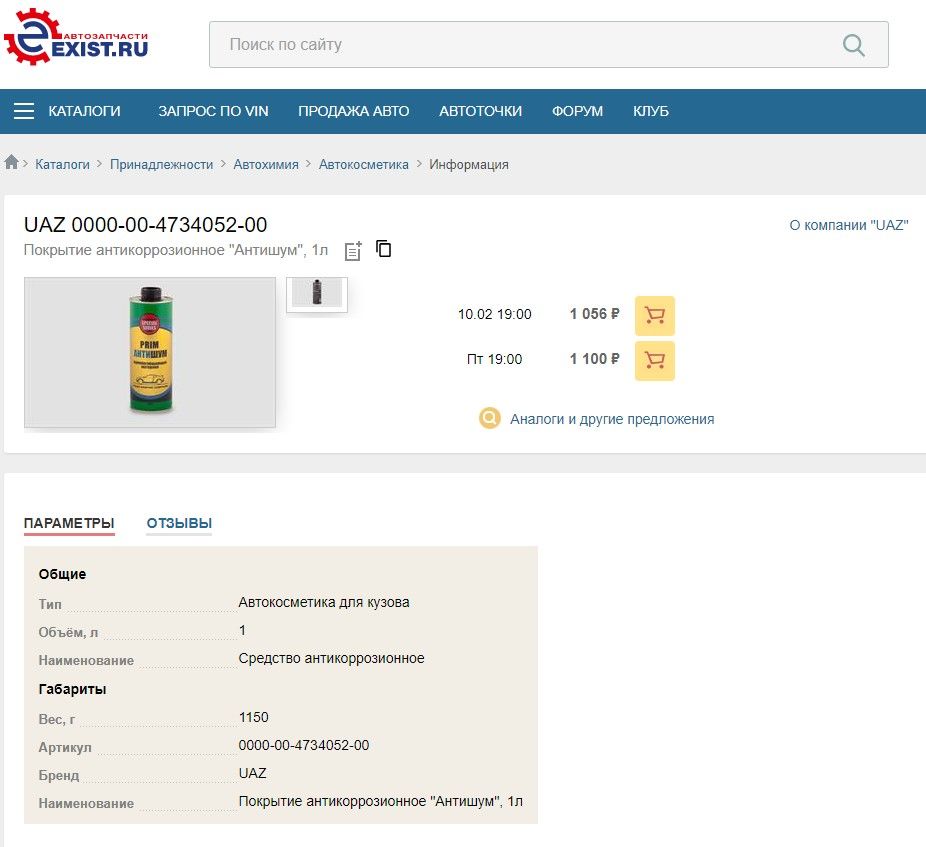Type in the site search field
The width and height of the screenshot is (926, 847).
[x=520, y=45]
